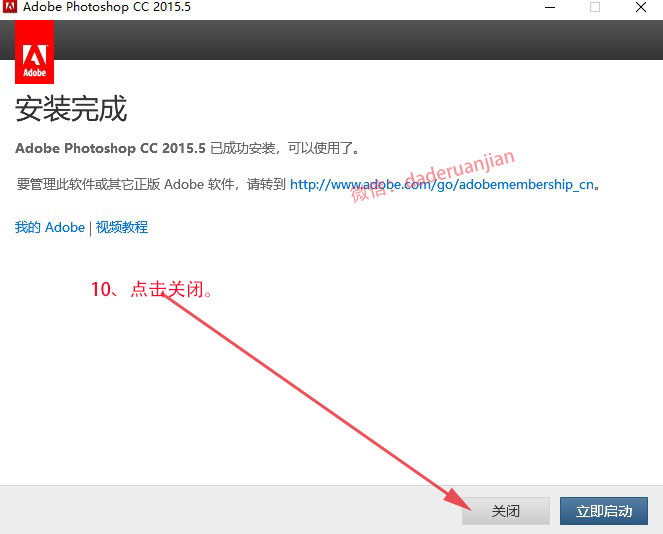Click the bold Adobe Photoshop CC 2015.5 product name
The width and height of the screenshot is (663, 534).
click(x=110, y=148)
